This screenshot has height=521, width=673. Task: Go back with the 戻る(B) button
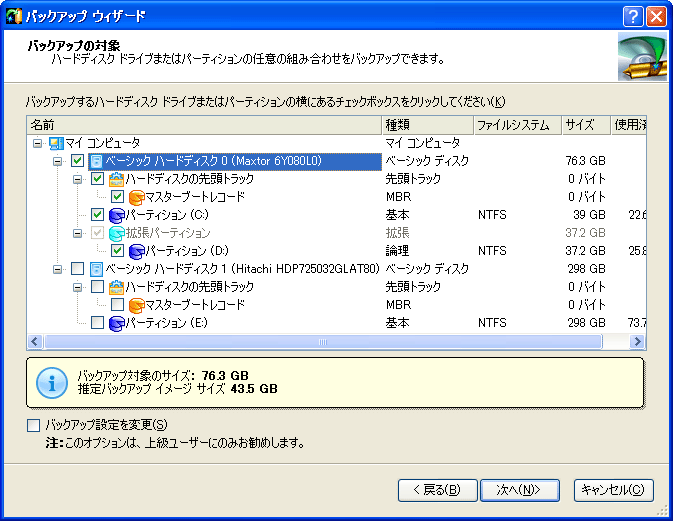437,490
